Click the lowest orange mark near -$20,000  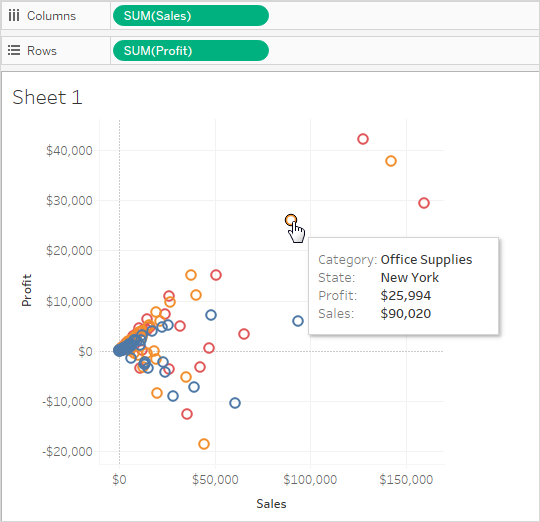coord(204,444)
